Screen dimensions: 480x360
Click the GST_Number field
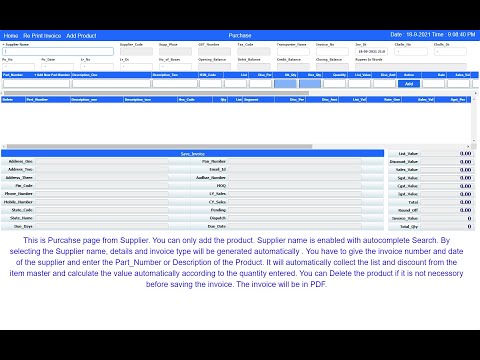click(214, 51)
